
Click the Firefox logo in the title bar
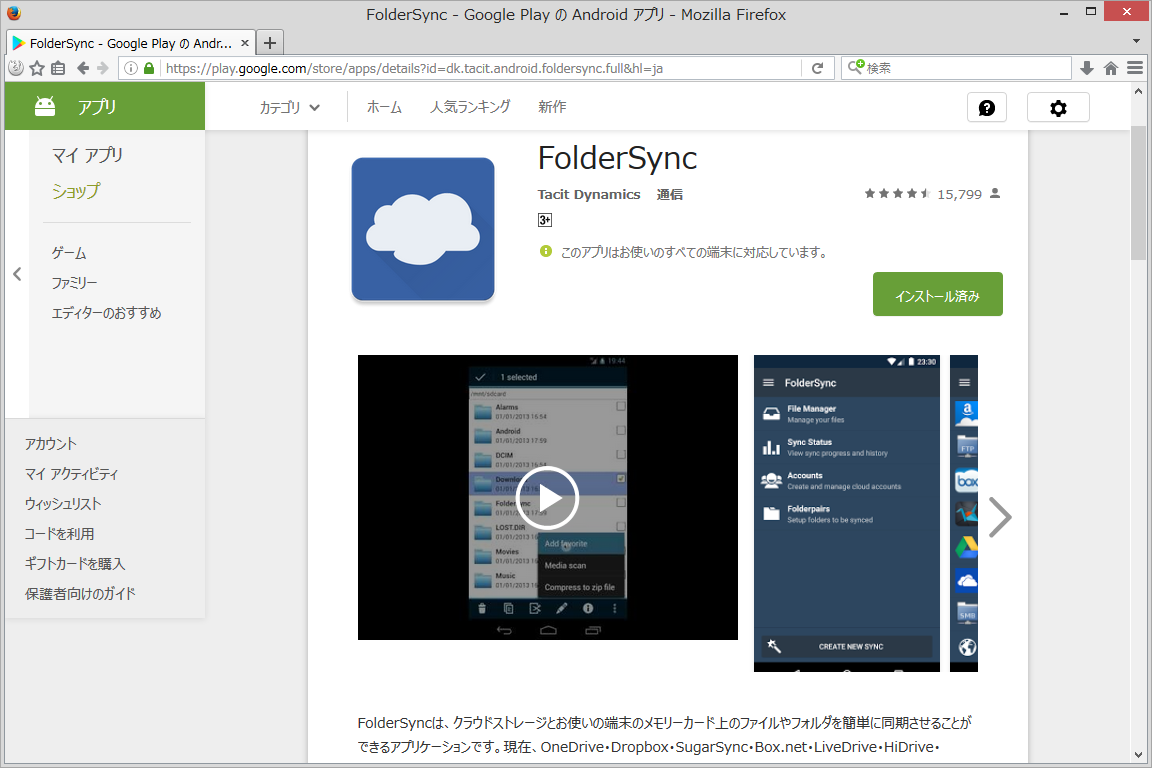point(13,13)
